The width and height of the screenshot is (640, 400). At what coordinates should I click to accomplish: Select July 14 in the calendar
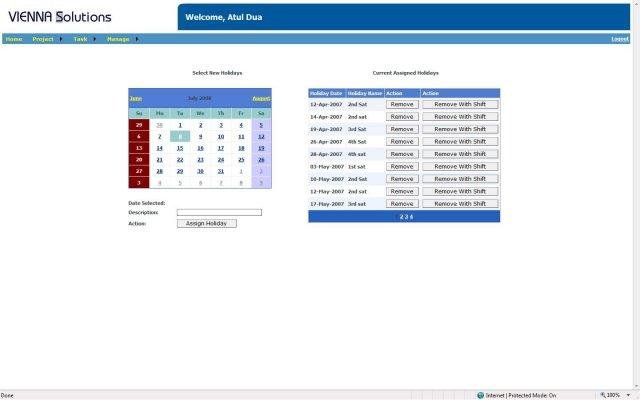point(160,148)
